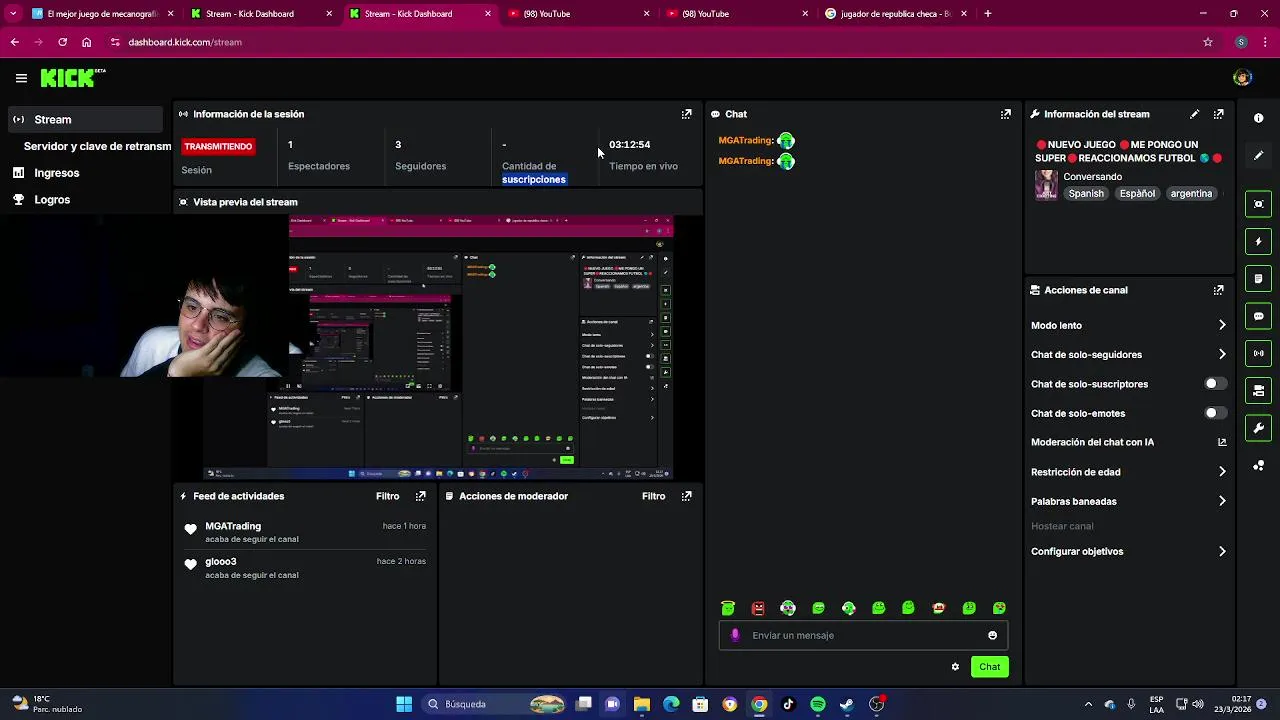This screenshot has width=1280, height=720.
Task: Open Filtro in Feed de actividades
Action: (387, 496)
